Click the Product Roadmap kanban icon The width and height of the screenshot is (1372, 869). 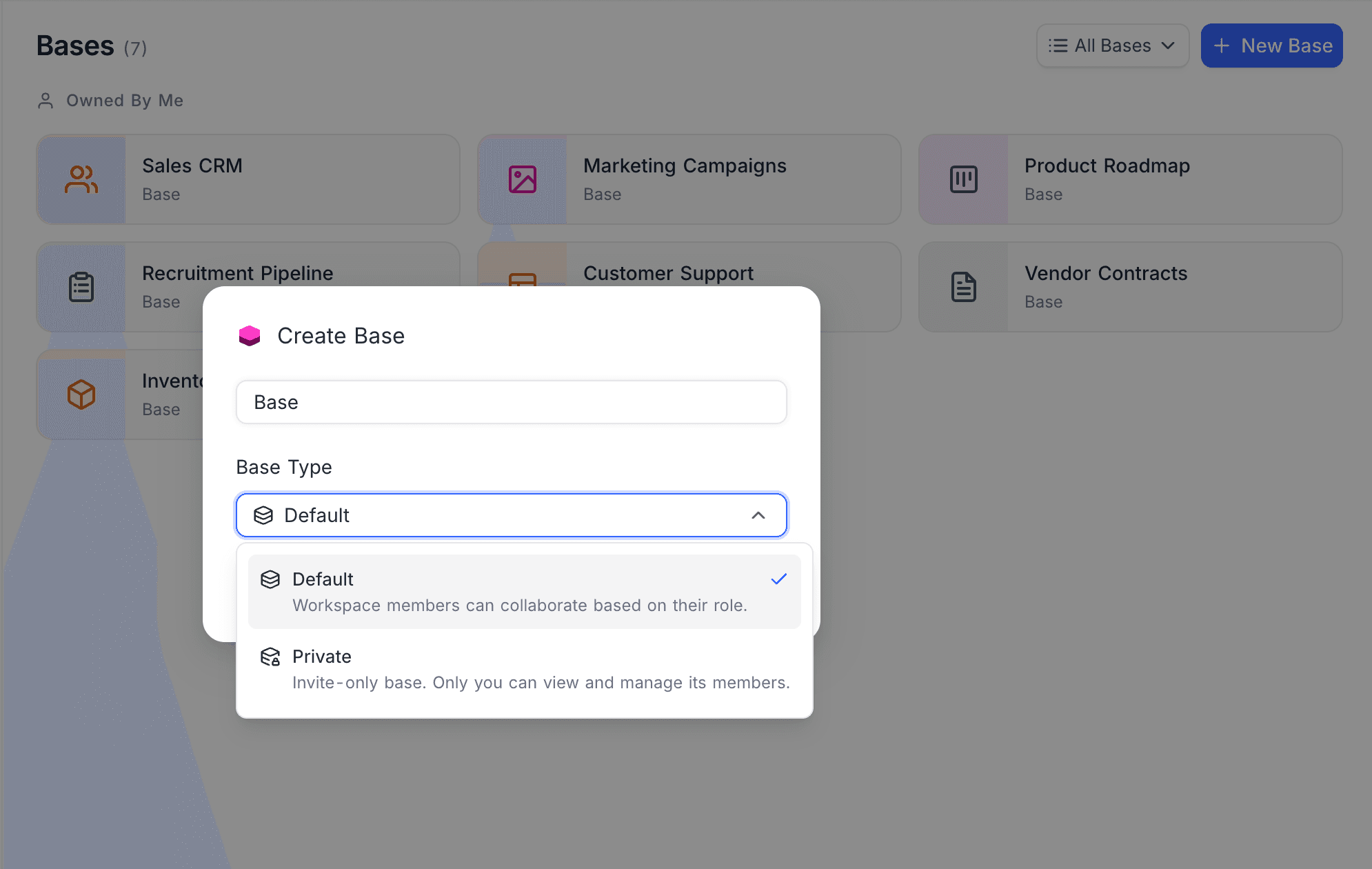[964, 179]
